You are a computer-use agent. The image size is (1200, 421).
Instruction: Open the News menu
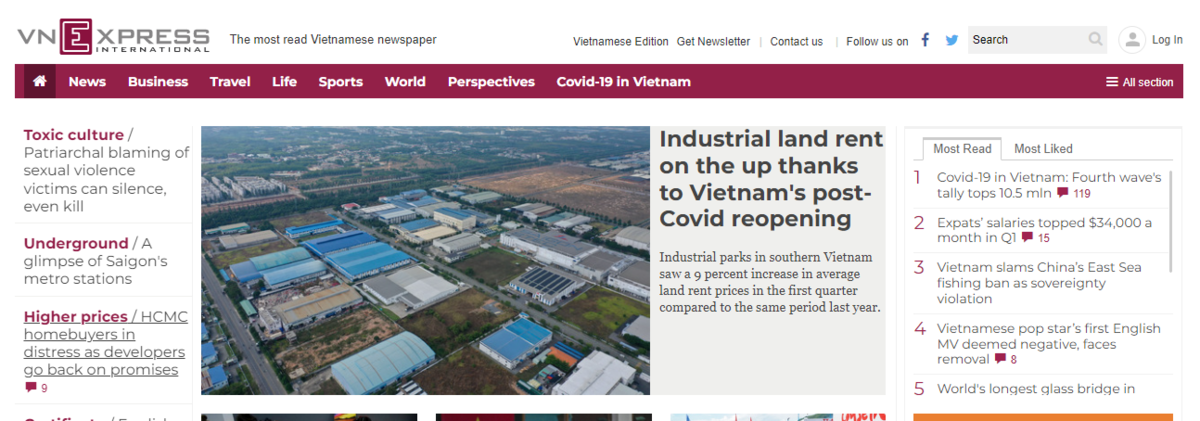87,82
